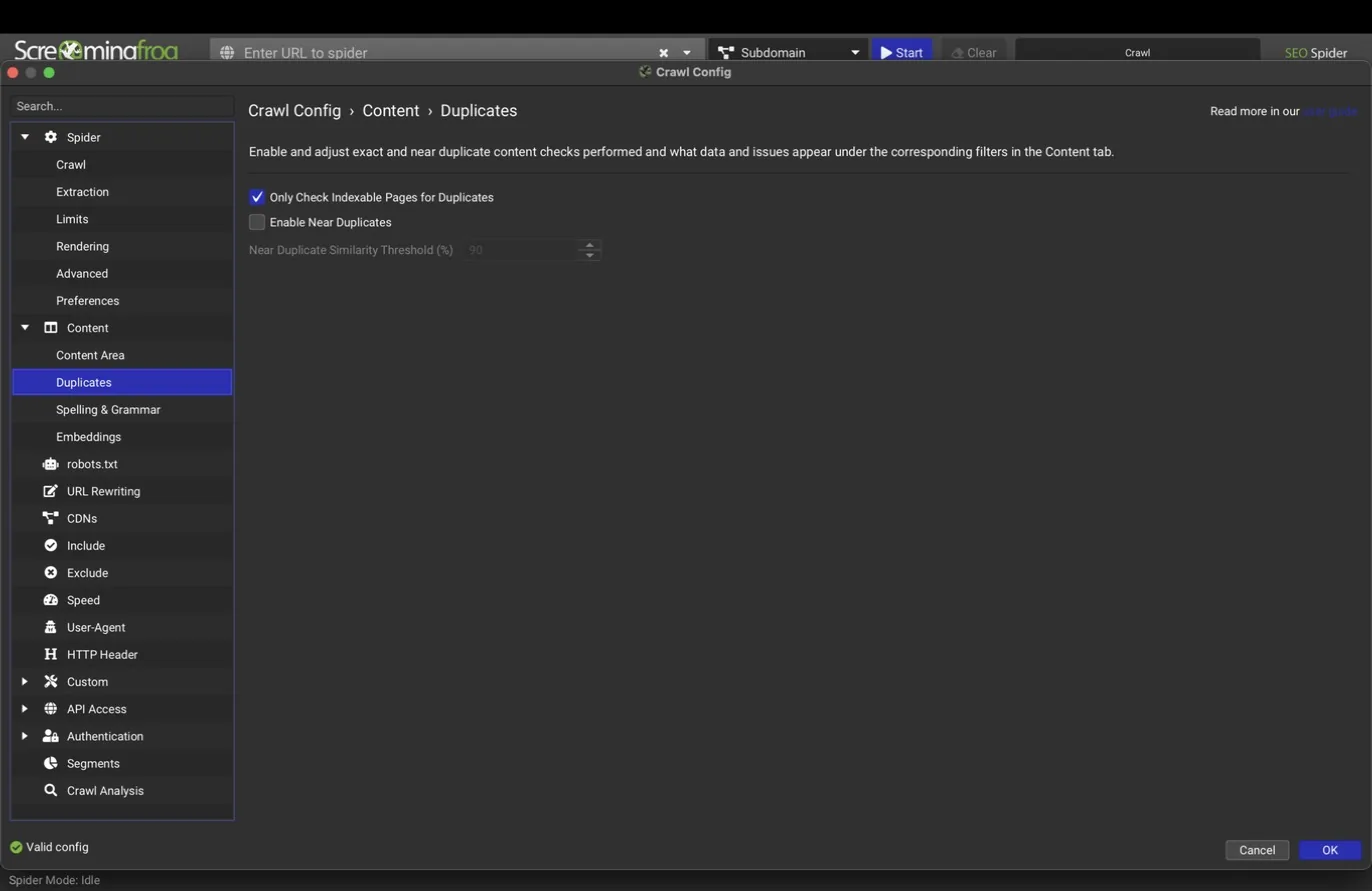Click the Spider gear icon
The image size is (1372, 891).
(50, 137)
